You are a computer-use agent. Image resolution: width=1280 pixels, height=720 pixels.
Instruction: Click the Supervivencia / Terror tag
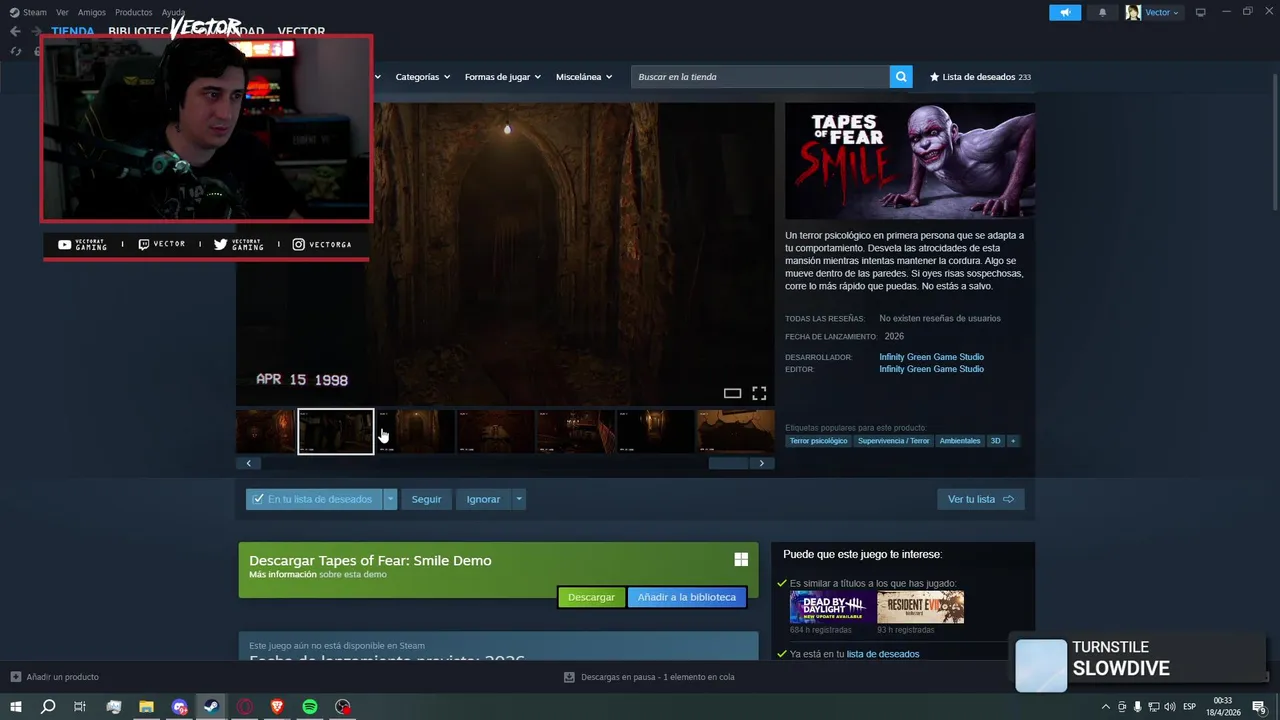point(893,441)
